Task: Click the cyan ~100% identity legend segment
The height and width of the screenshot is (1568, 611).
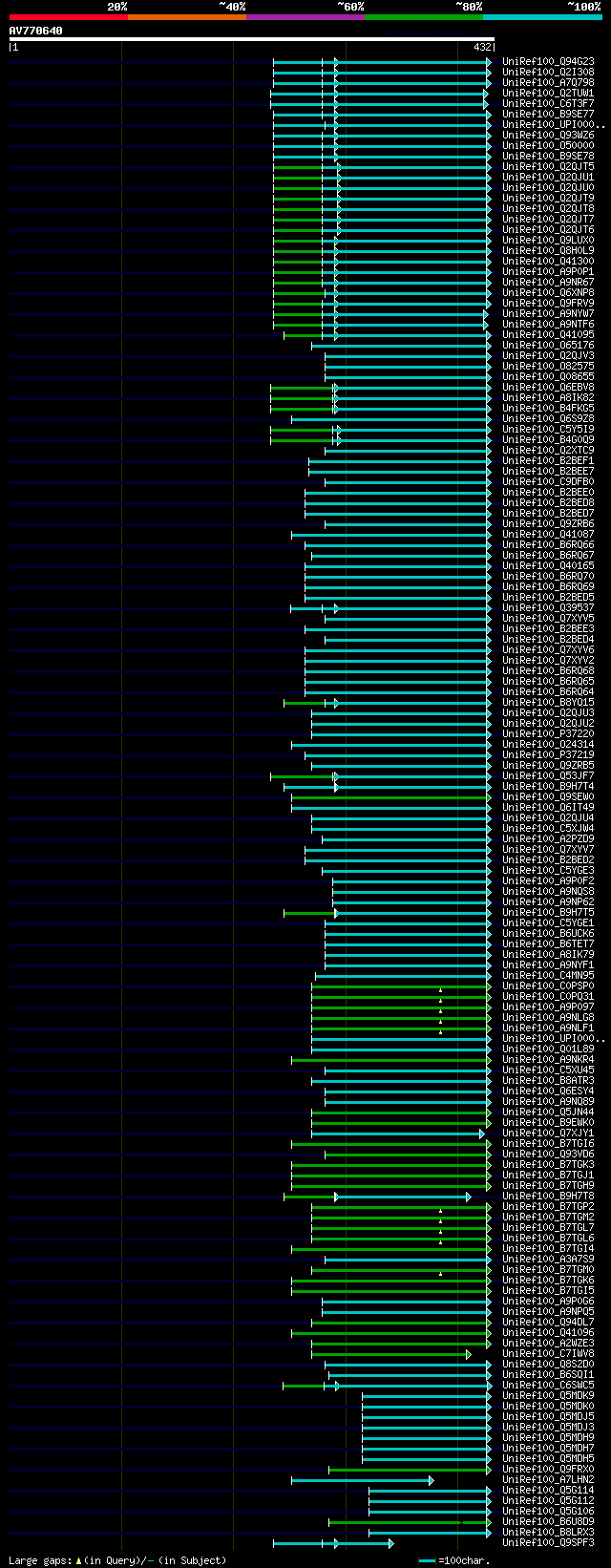Action: point(542,16)
